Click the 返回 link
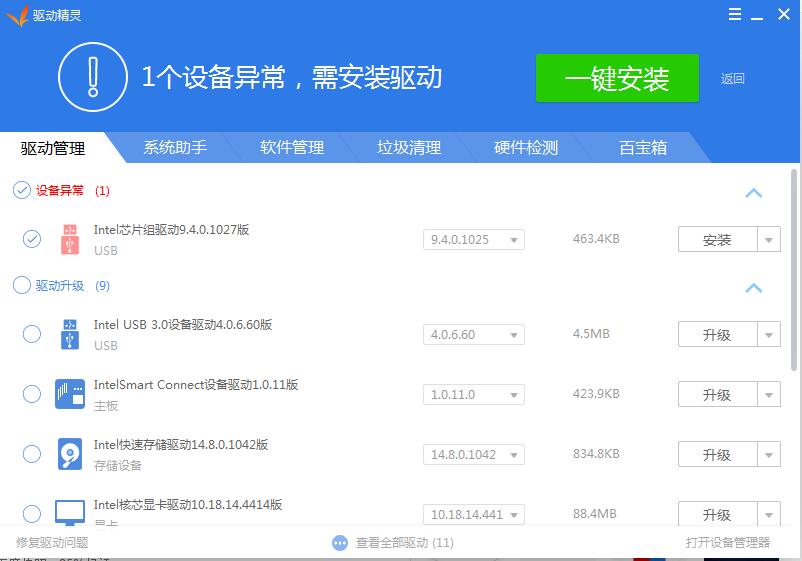 [x=732, y=79]
